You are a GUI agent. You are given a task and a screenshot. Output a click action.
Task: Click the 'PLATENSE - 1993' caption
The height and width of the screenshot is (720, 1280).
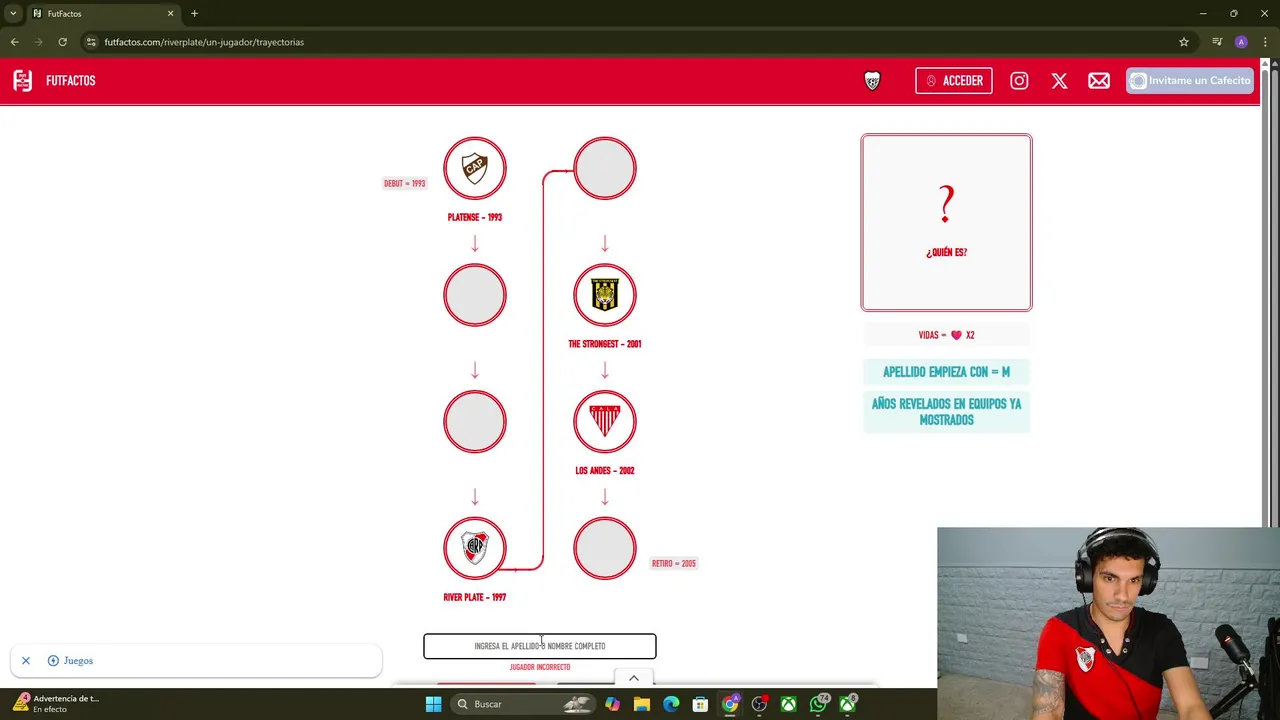(x=475, y=217)
